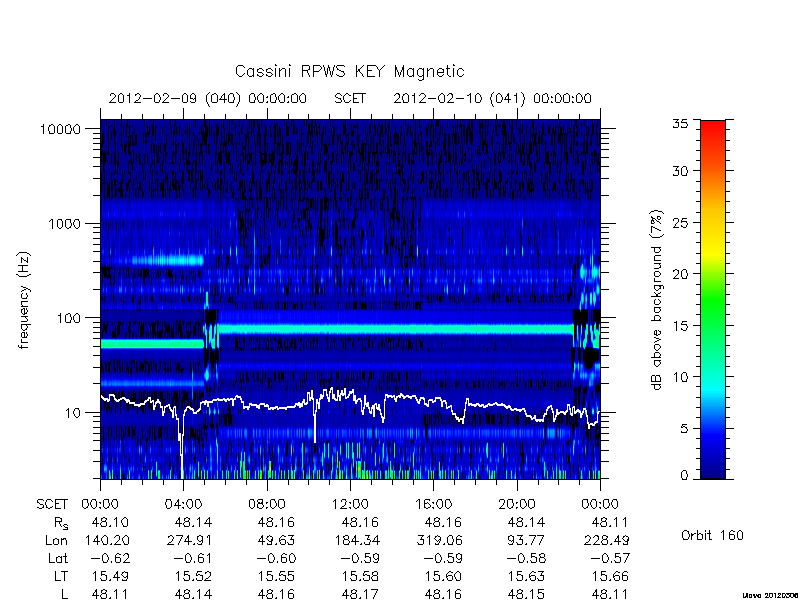Click the '30' colorbar tick label

click(680, 171)
